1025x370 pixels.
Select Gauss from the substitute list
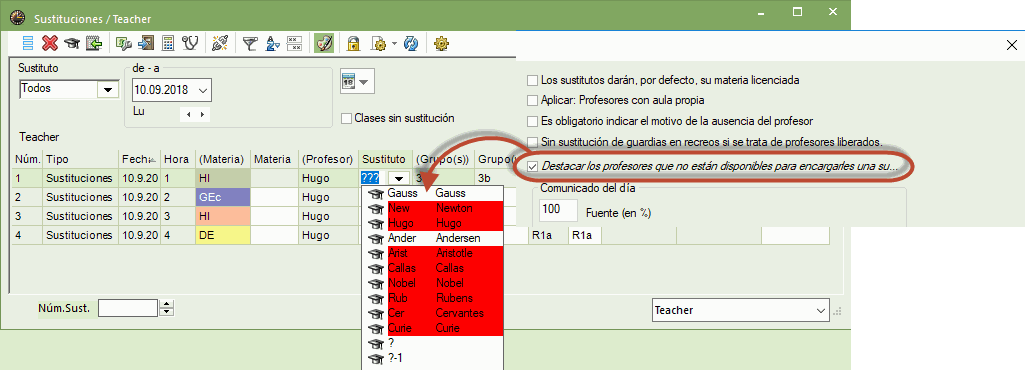pyautogui.click(x=432, y=193)
